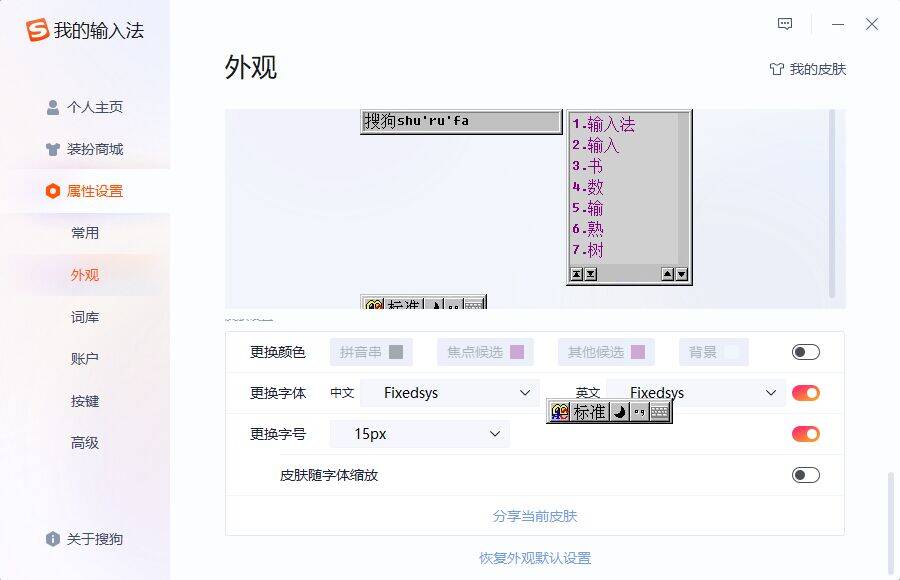The height and width of the screenshot is (580, 900).
Task: Open the 我的皮肤 link
Action: coord(817,69)
